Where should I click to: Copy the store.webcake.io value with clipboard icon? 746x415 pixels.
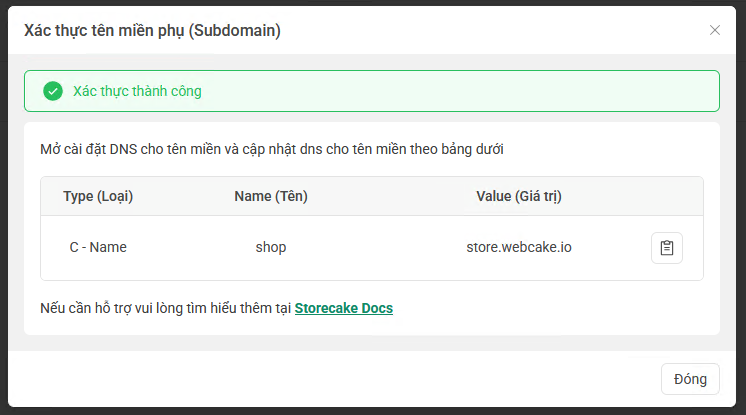click(x=667, y=247)
